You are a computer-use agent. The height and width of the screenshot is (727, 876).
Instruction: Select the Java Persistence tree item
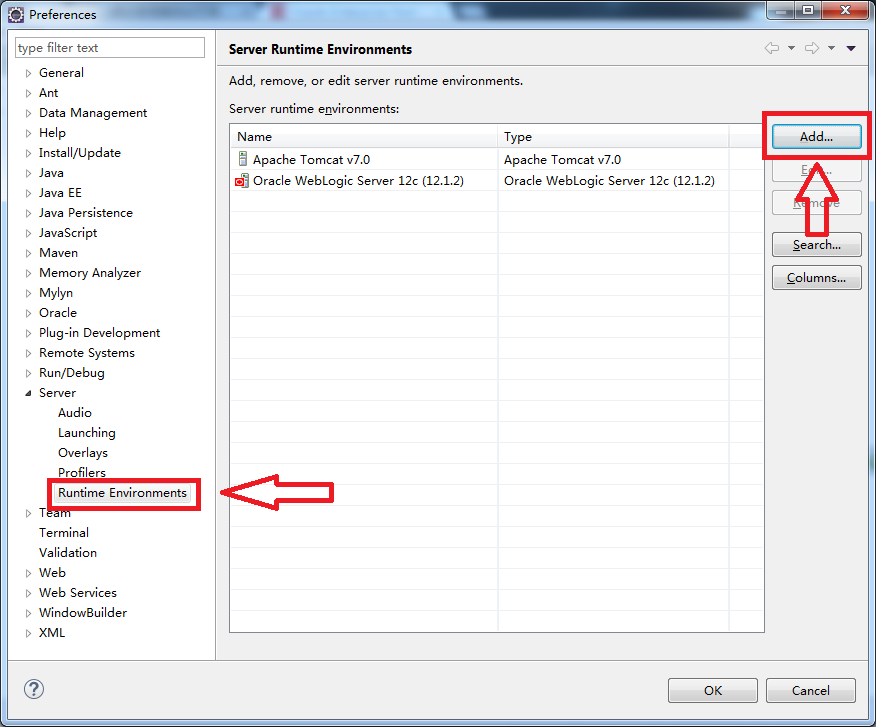(85, 213)
